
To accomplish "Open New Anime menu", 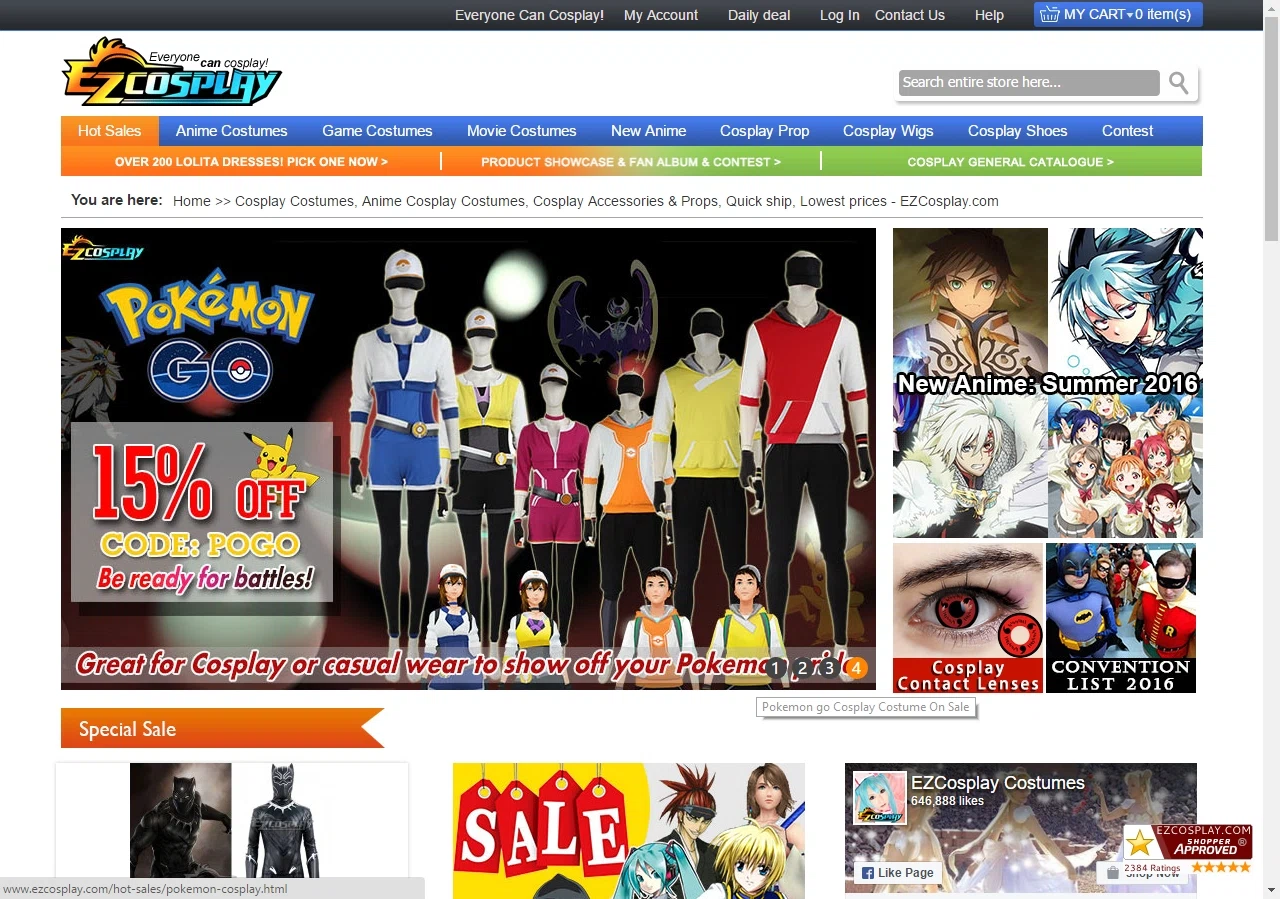I will [x=648, y=131].
